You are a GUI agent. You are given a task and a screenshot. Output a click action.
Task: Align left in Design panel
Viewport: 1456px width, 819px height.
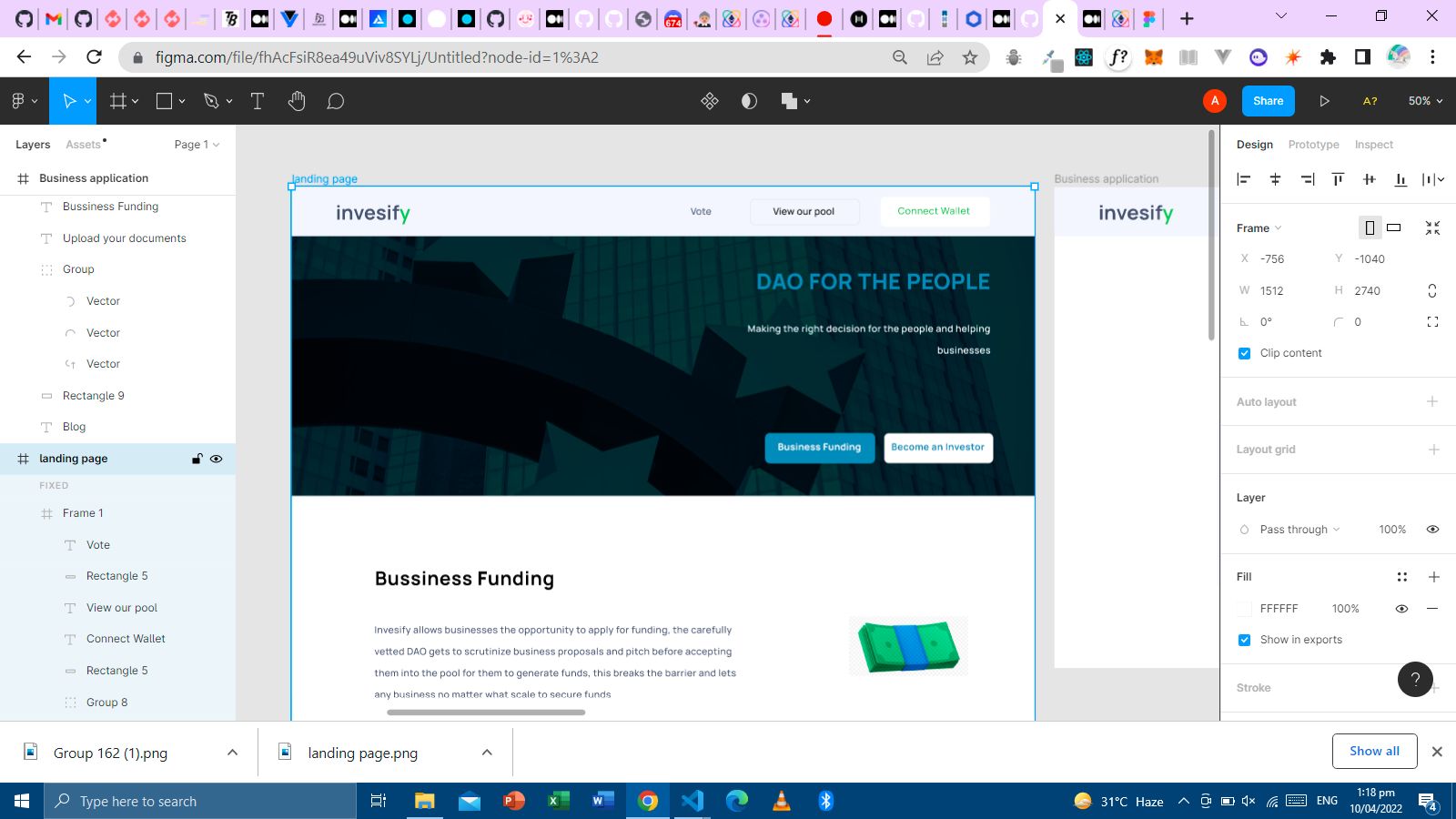[x=1244, y=179]
